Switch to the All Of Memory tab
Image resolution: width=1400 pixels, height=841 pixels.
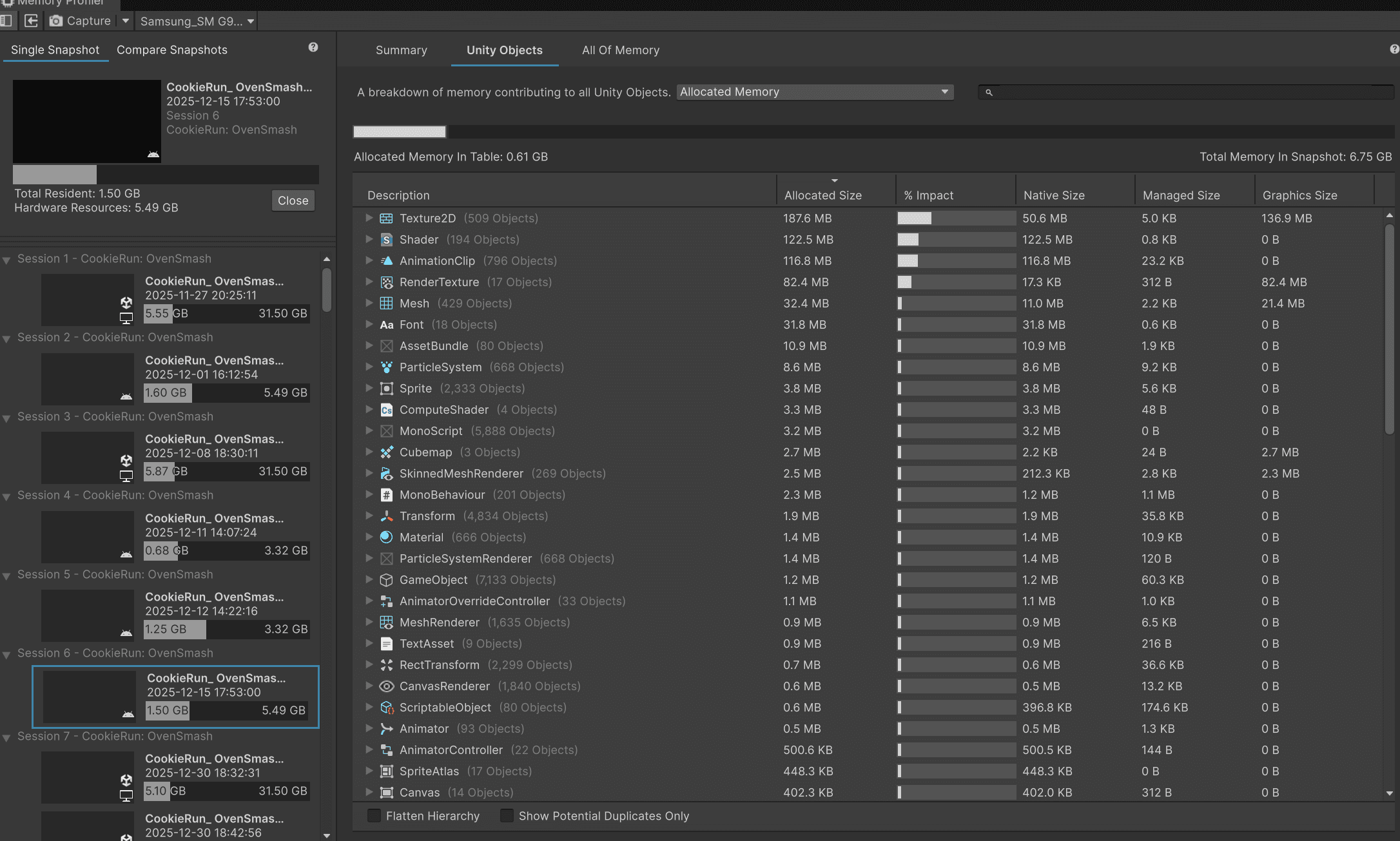620,50
